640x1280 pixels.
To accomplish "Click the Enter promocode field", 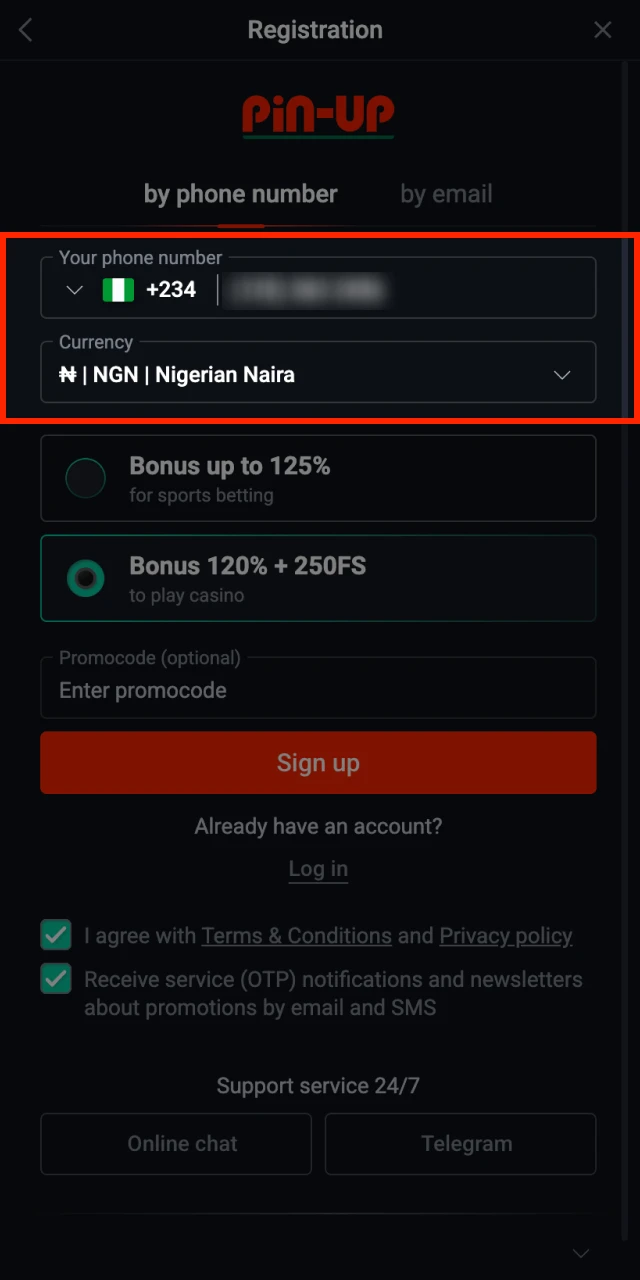I will click(x=318, y=691).
